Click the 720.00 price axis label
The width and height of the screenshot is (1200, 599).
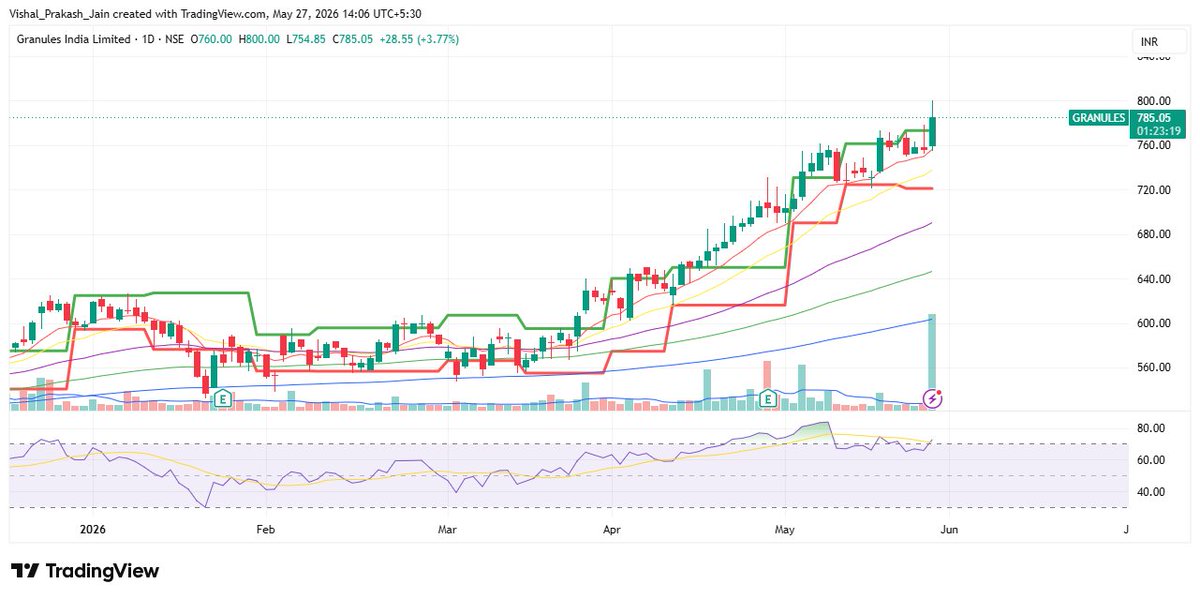1153,190
